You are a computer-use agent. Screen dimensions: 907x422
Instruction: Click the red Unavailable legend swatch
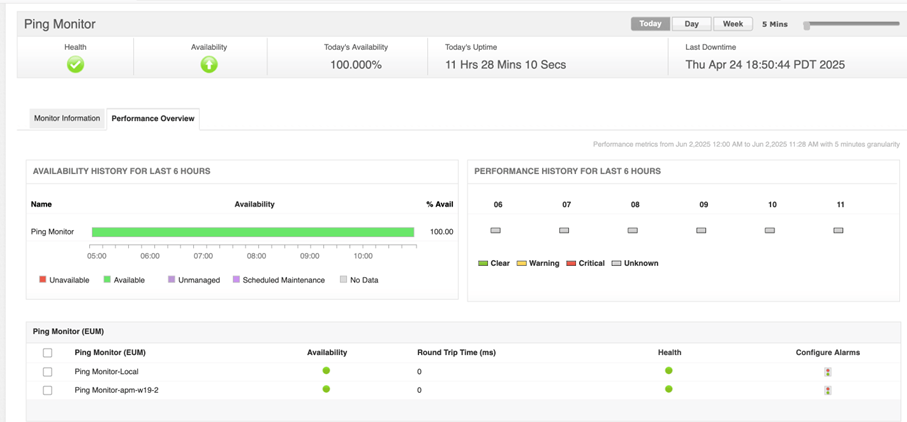click(43, 280)
